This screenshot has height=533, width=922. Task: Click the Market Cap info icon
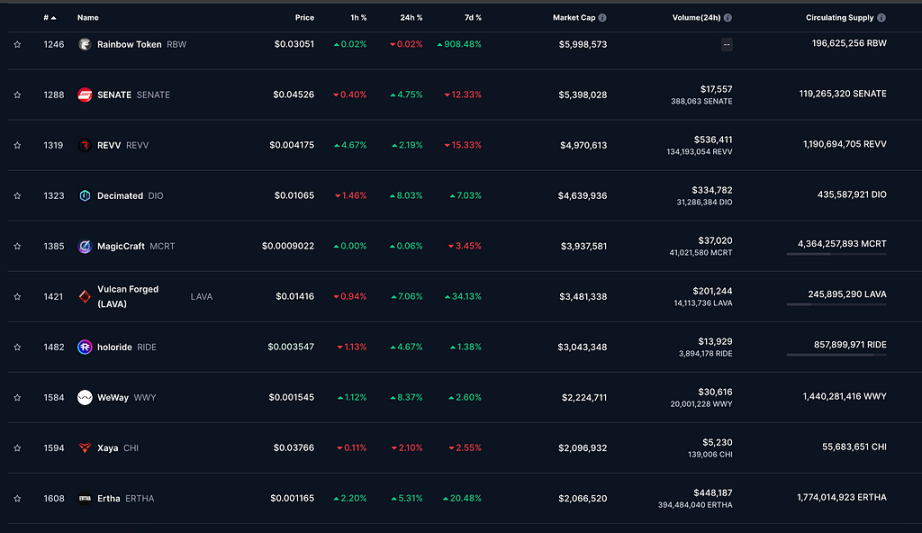(602, 18)
